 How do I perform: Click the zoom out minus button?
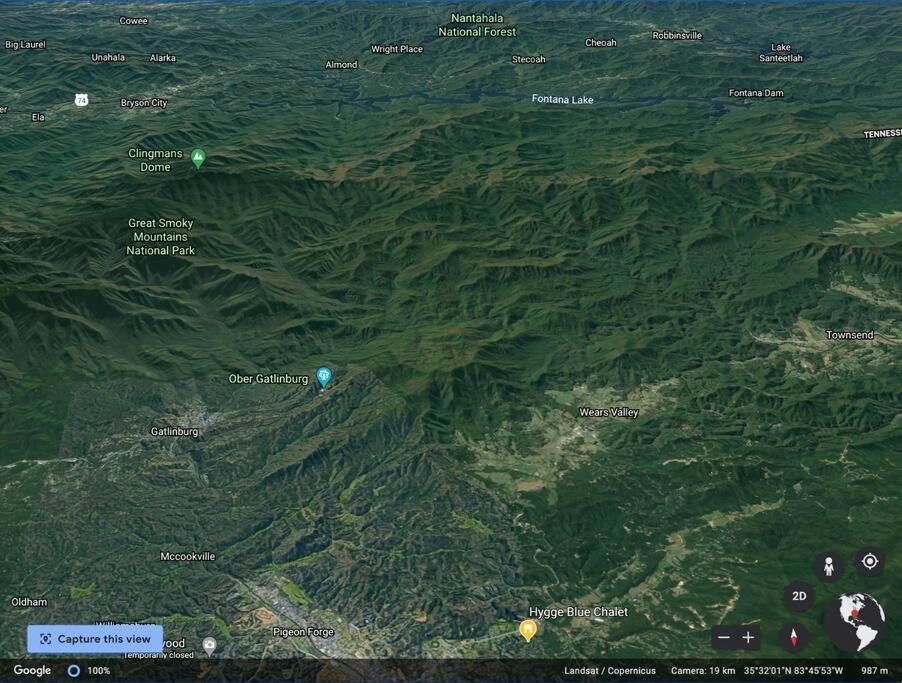724,638
